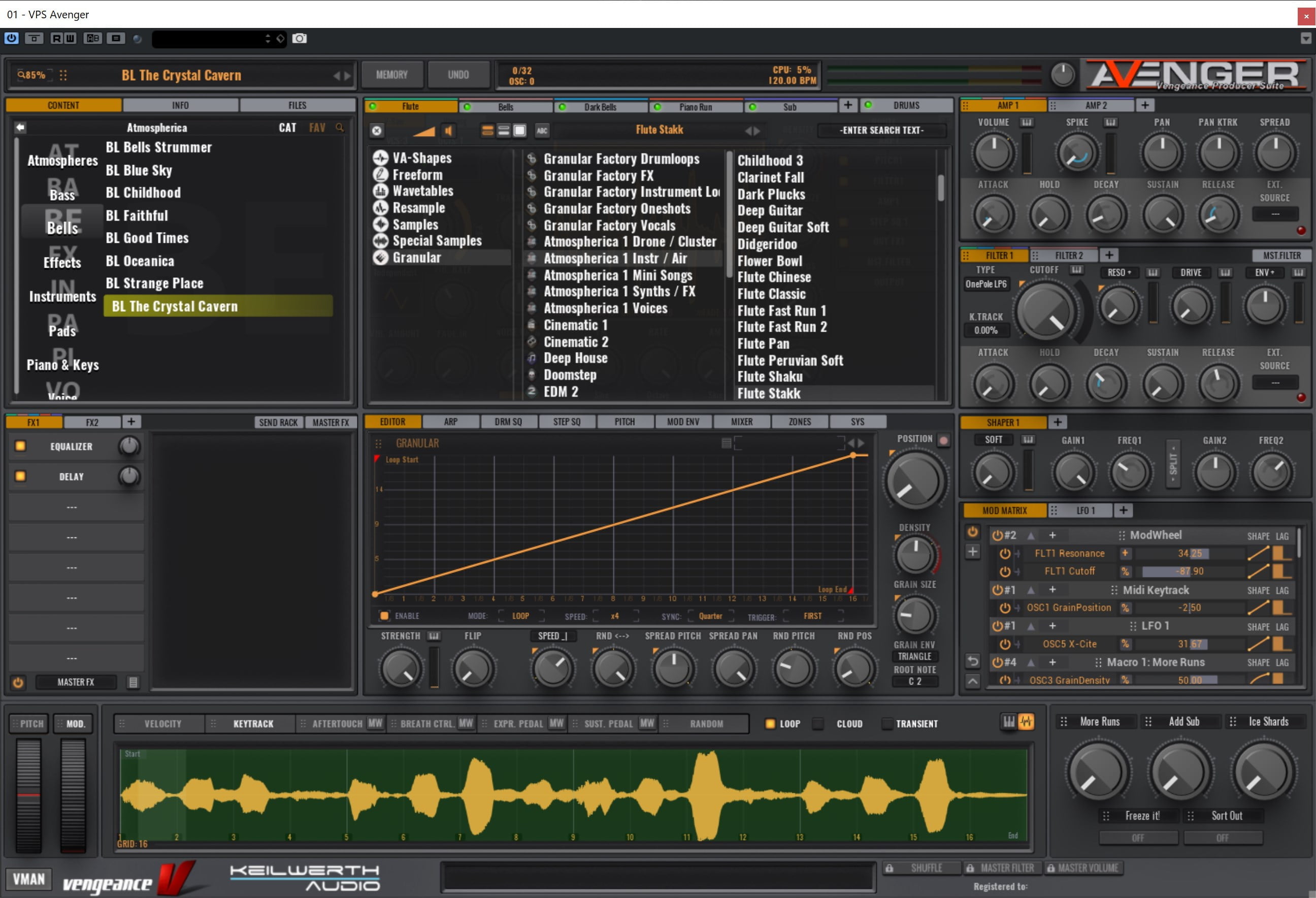Click the pitch bend wheel strip

28,795
